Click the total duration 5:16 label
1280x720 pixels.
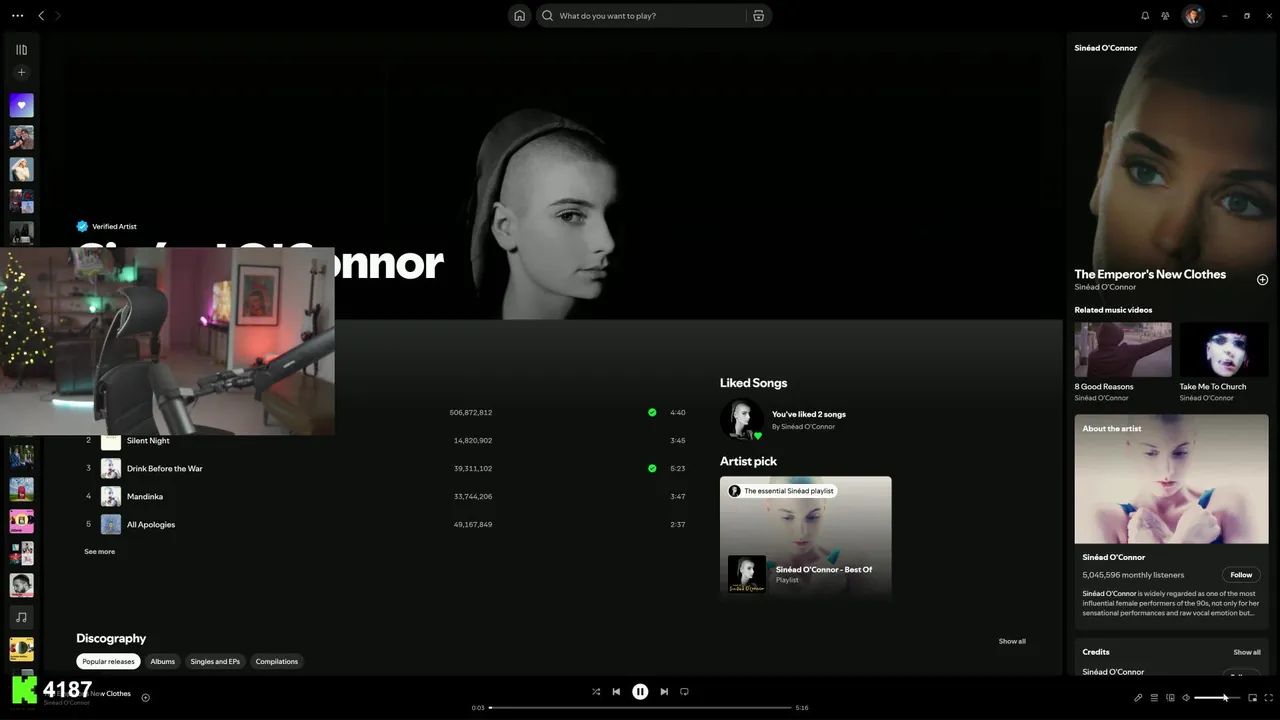(802, 708)
